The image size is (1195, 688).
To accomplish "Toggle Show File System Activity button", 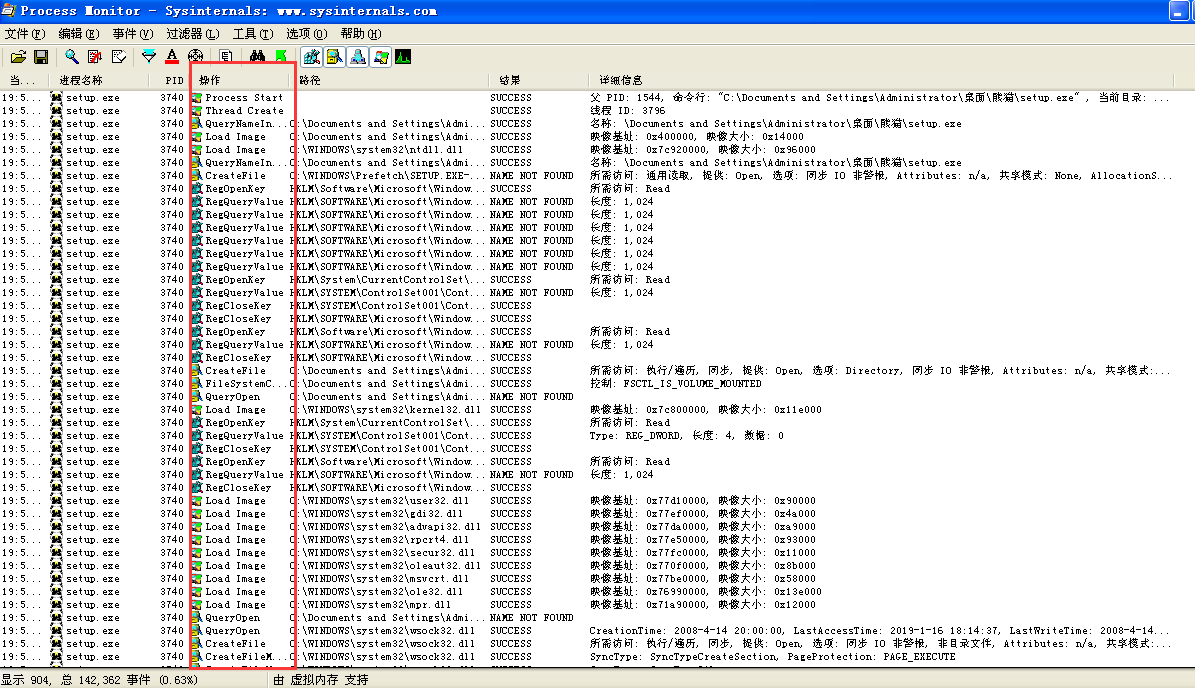I will [335, 57].
